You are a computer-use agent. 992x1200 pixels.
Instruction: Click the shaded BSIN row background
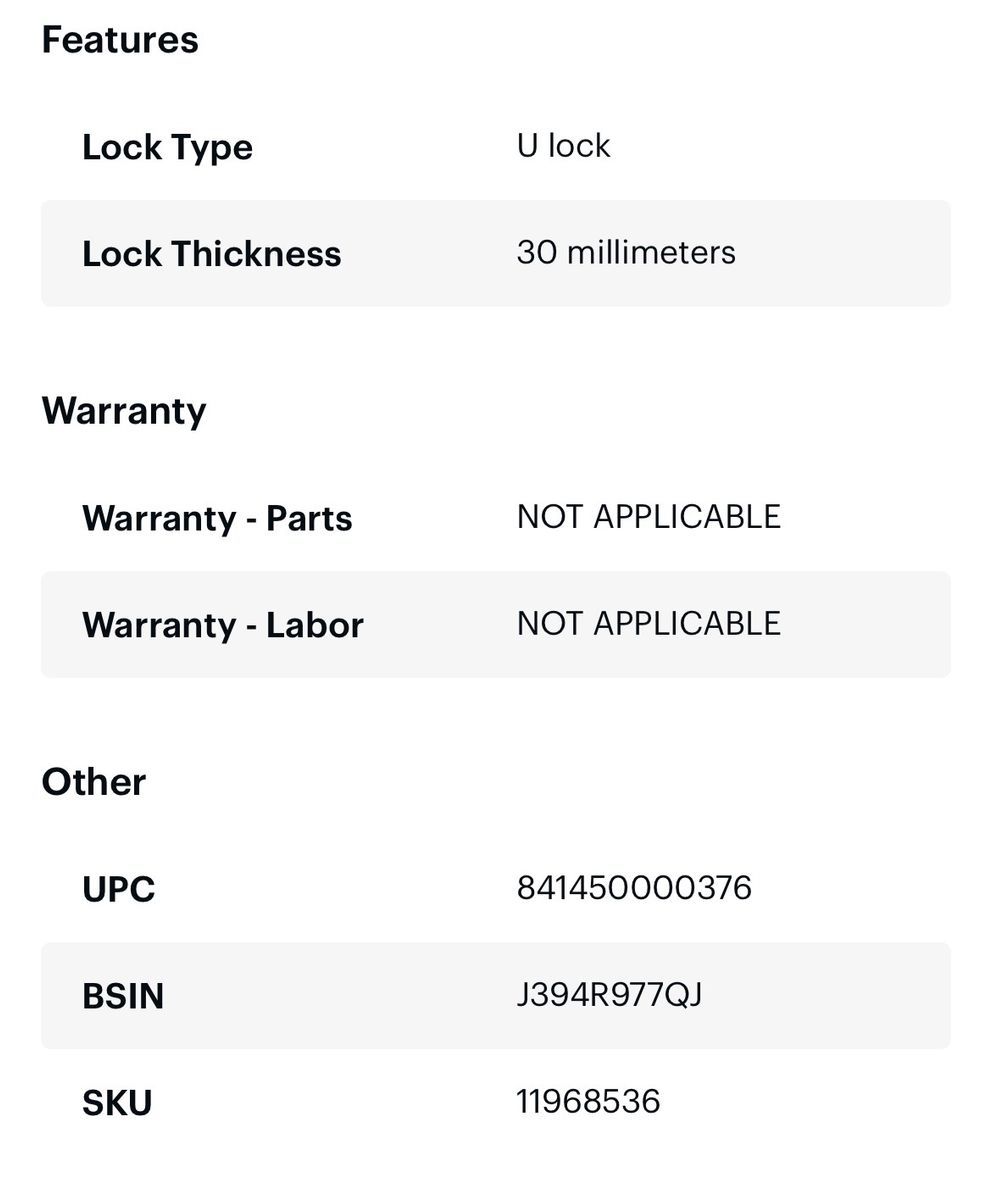(x=496, y=995)
